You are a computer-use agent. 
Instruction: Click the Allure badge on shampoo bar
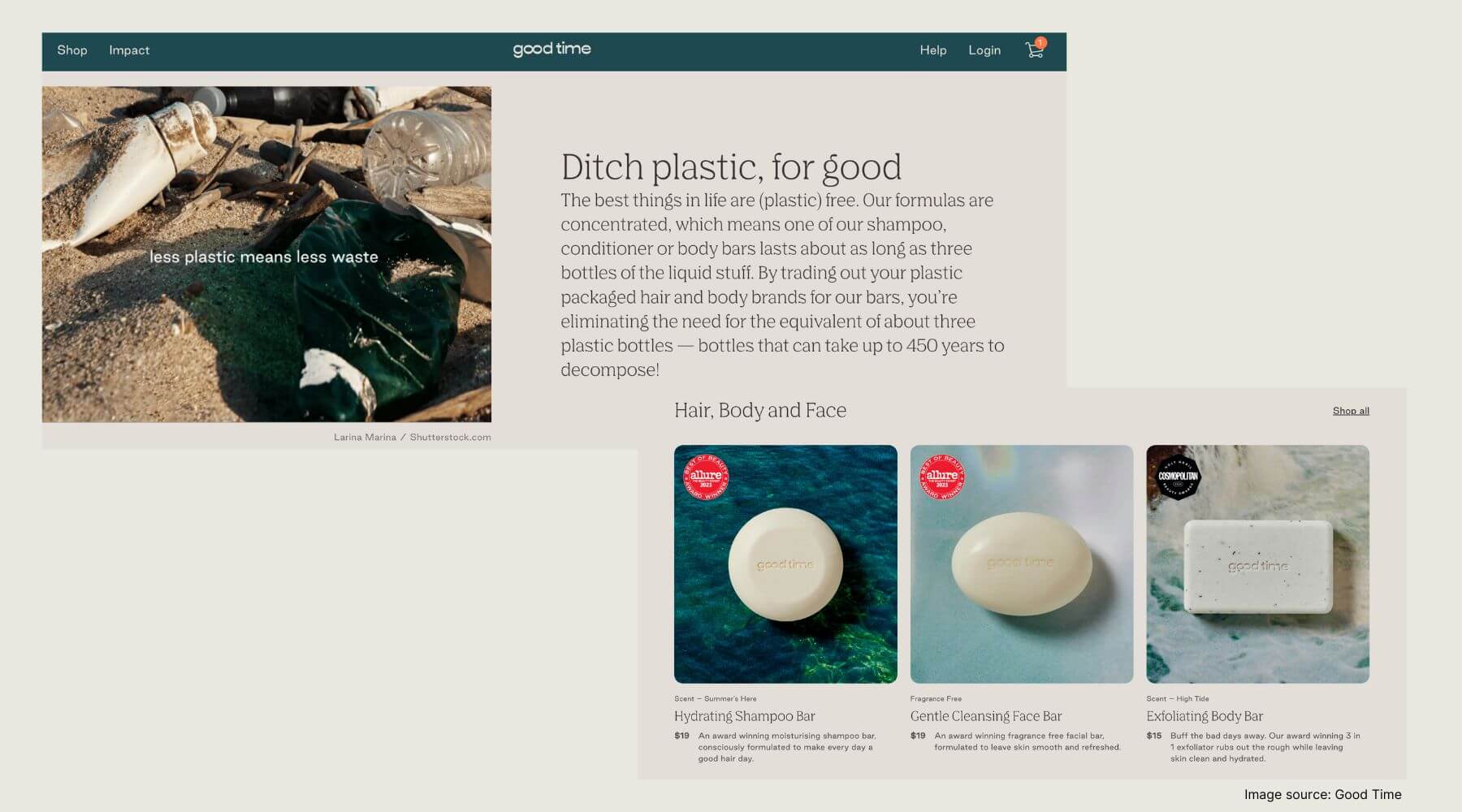pos(706,477)
